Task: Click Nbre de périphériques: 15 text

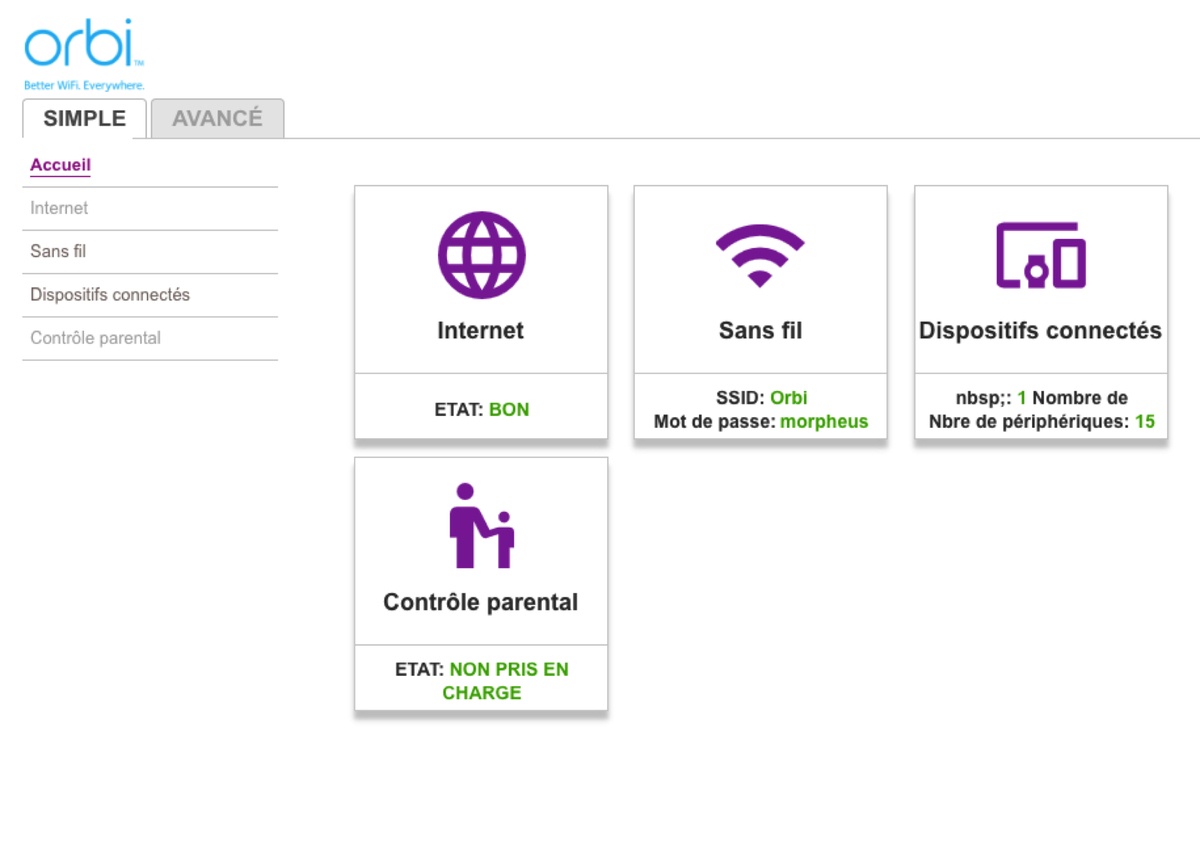Action: click(x=1041, y=422)
